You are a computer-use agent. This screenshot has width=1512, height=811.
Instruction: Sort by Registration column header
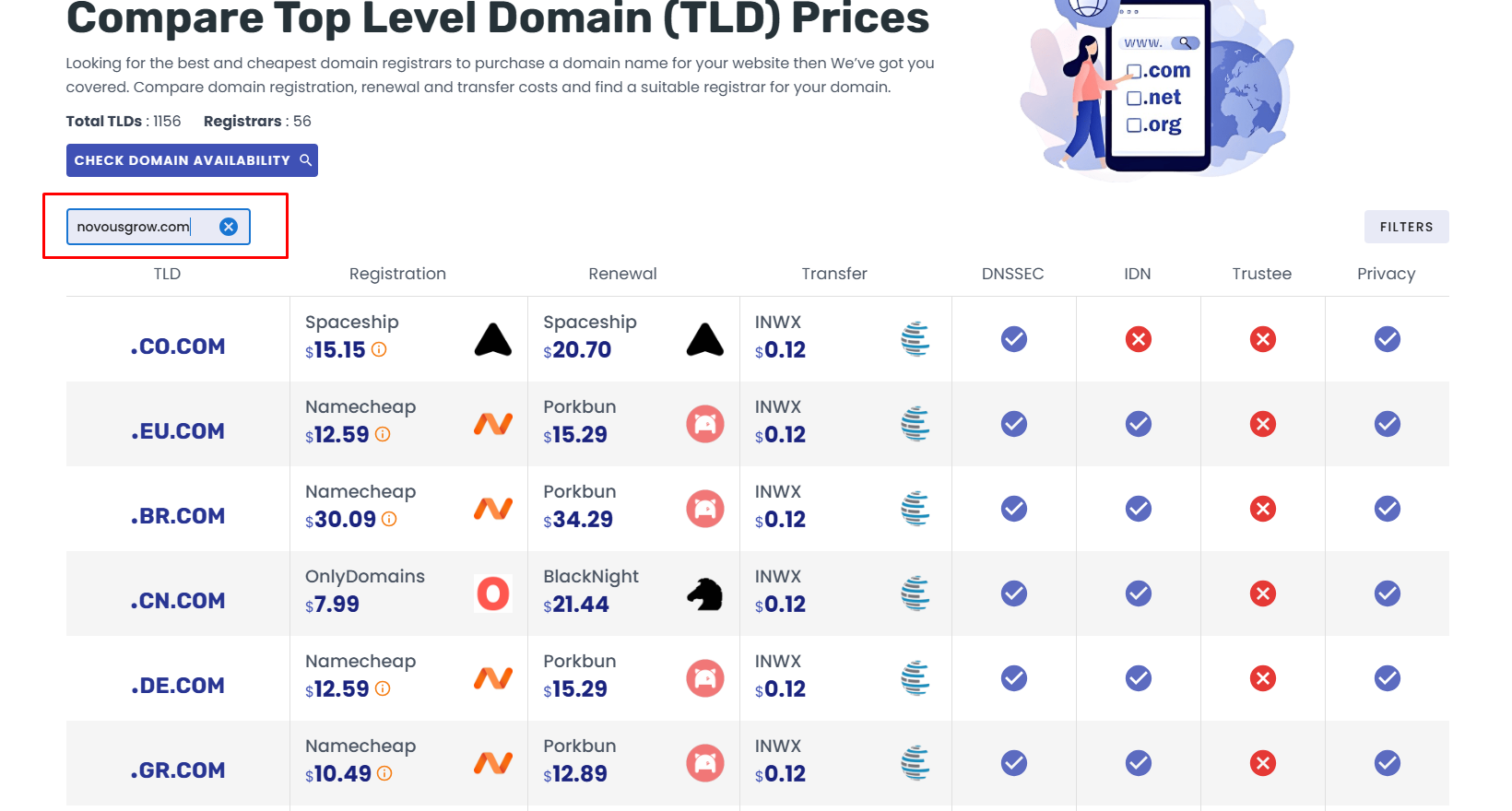point(397,274)
